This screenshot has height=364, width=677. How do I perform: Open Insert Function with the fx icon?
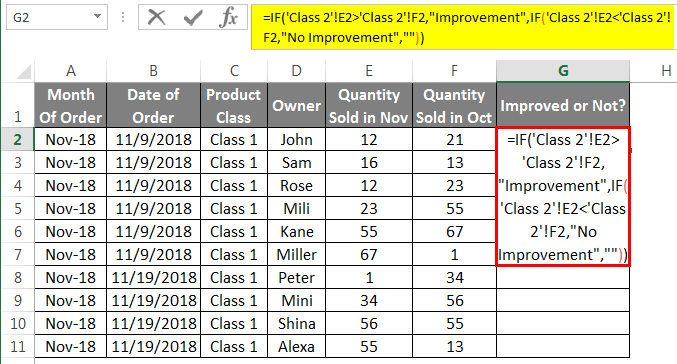point(228,18)
